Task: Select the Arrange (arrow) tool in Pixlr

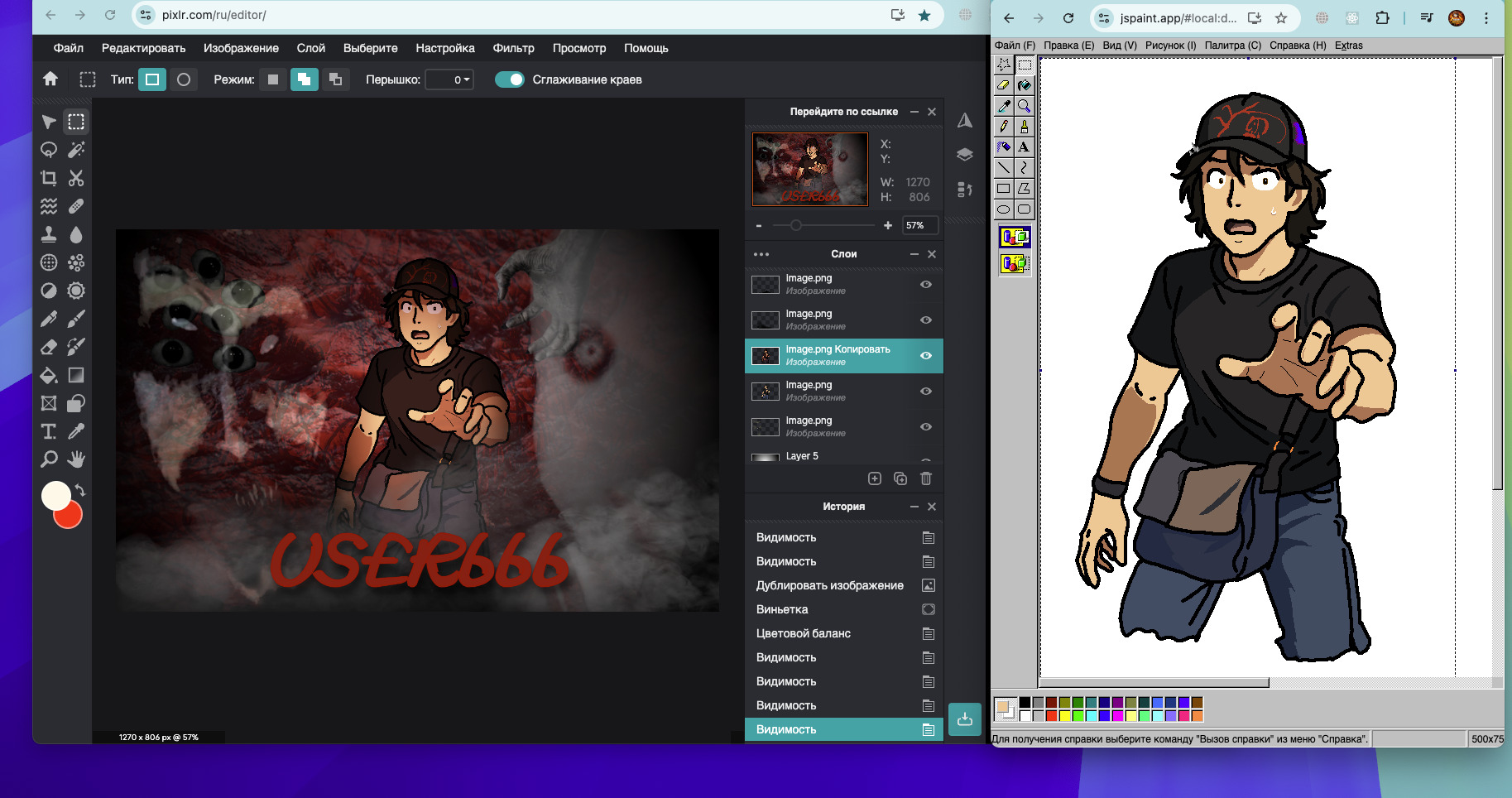Action: pos(49,122)
